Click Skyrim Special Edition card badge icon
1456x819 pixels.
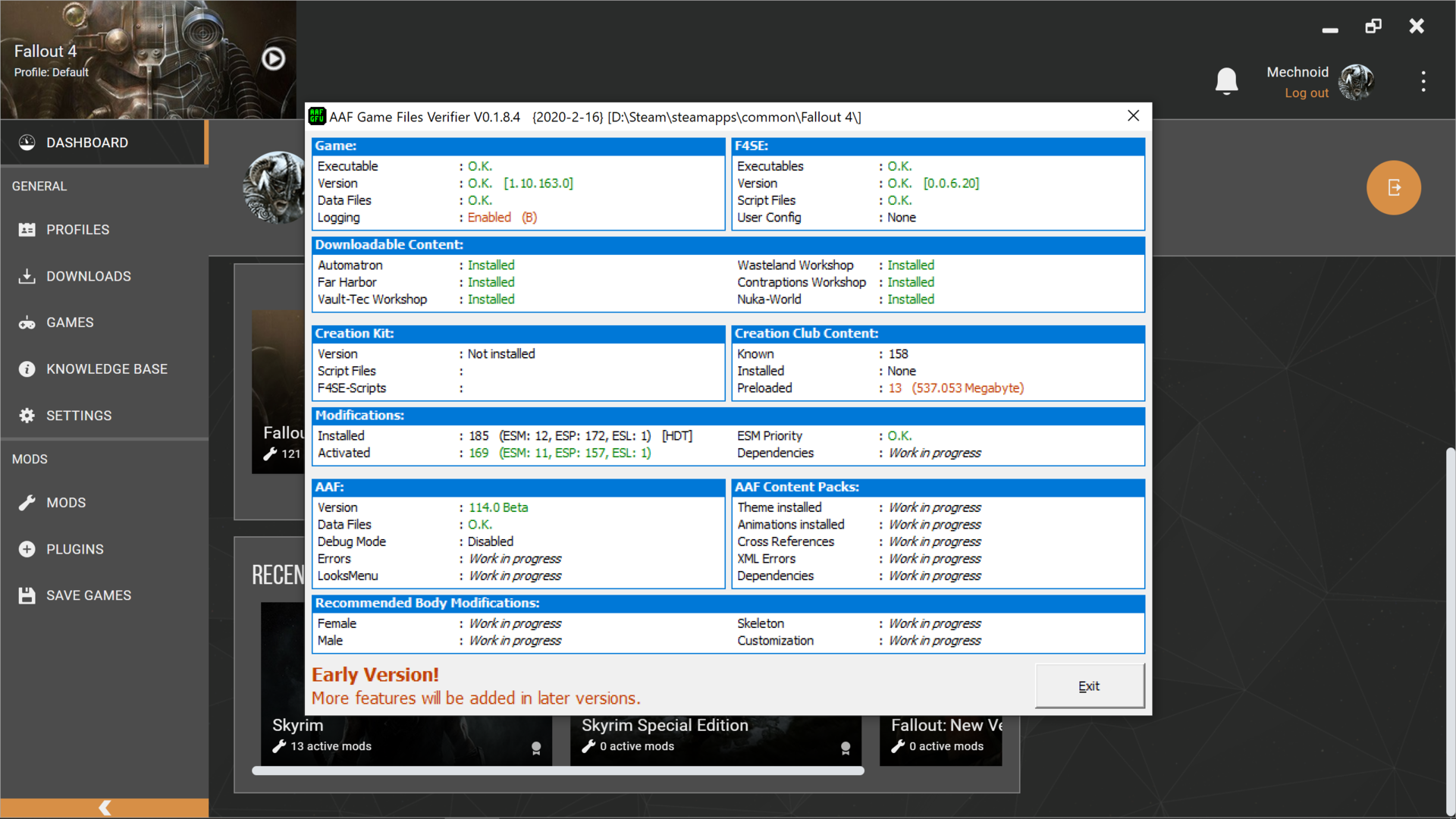(x=846, y=748)
